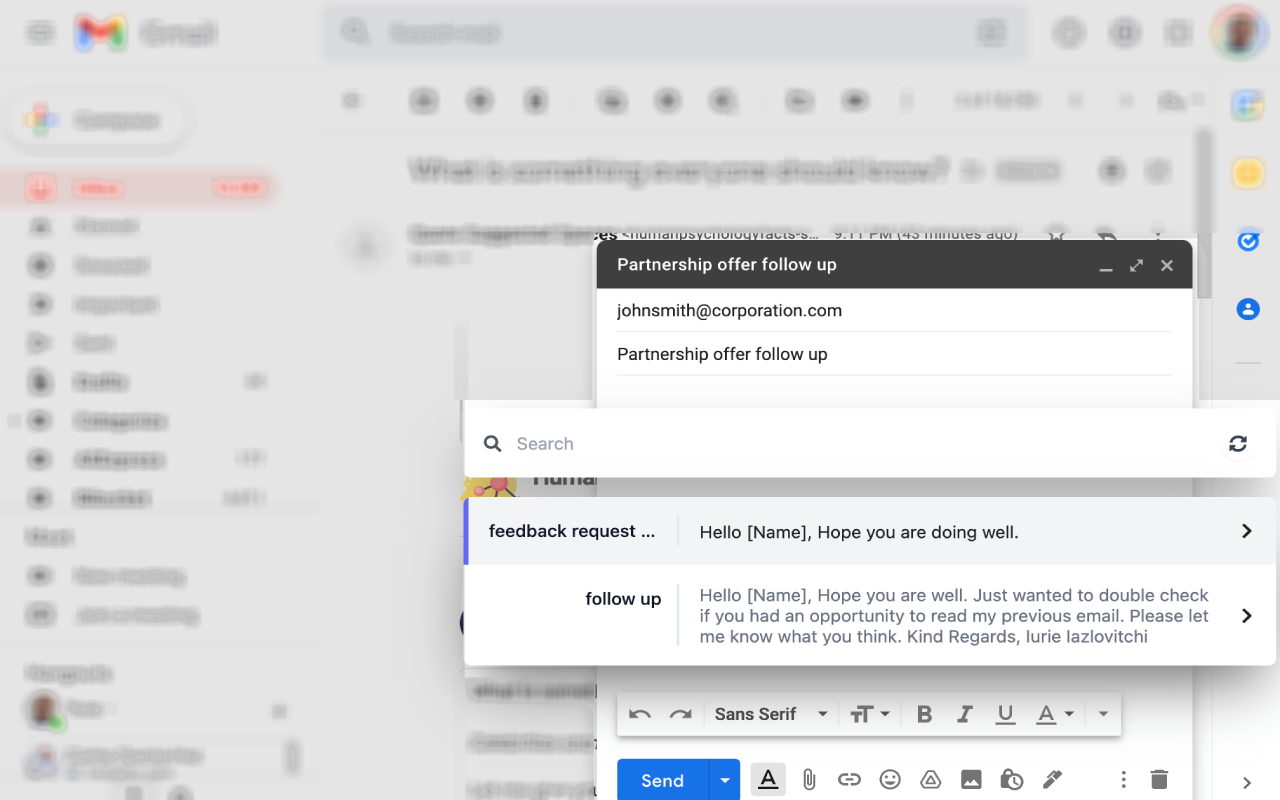Open the text size dropdown

coord(870,714)
